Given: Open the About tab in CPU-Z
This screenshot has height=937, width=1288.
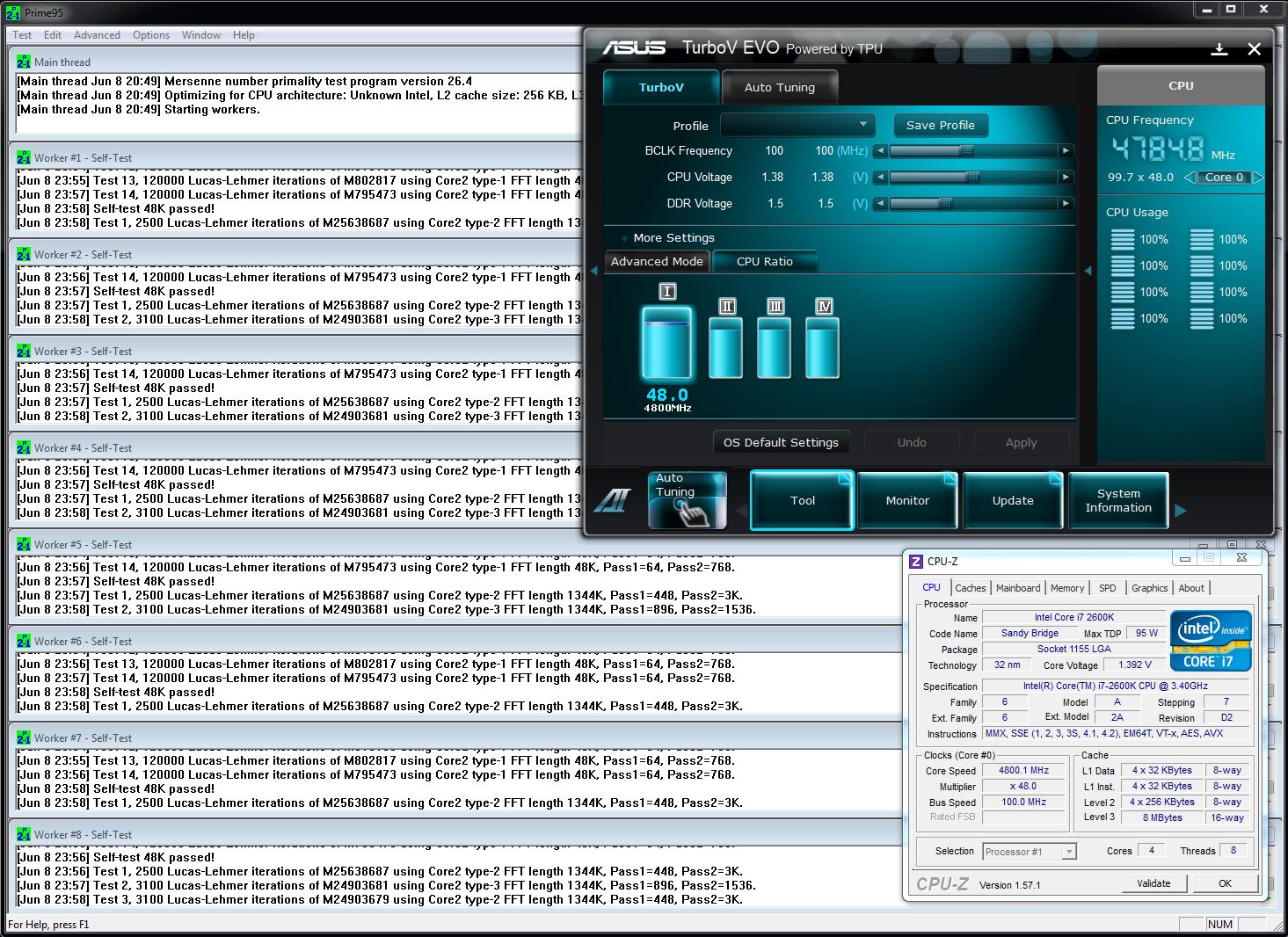Looking at the screenshot, I should point(1191,588).
